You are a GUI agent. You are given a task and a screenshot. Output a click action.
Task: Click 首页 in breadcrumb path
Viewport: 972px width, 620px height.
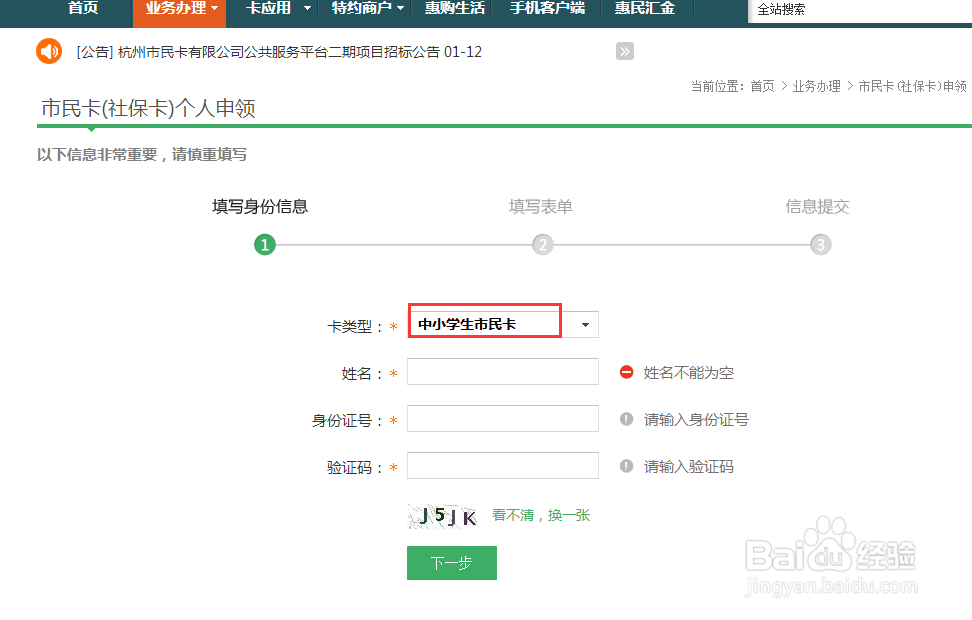point(762,86)
